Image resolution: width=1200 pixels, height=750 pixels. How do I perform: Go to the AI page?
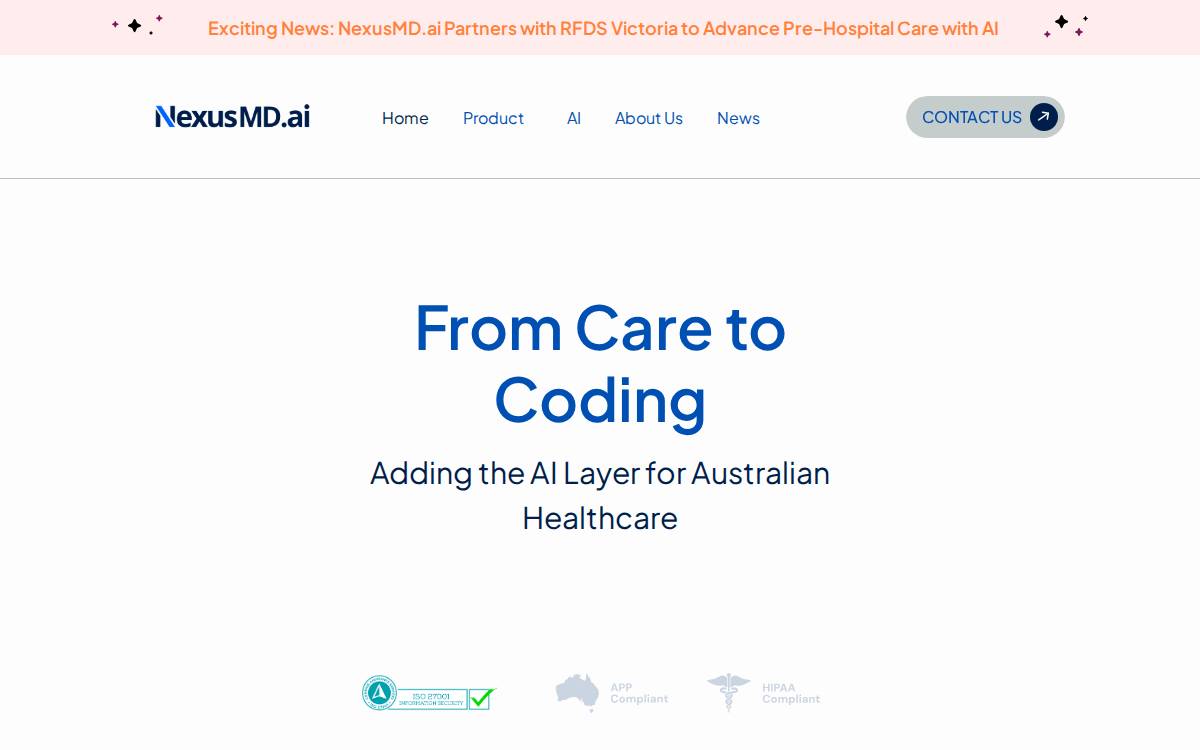[574, 118]
